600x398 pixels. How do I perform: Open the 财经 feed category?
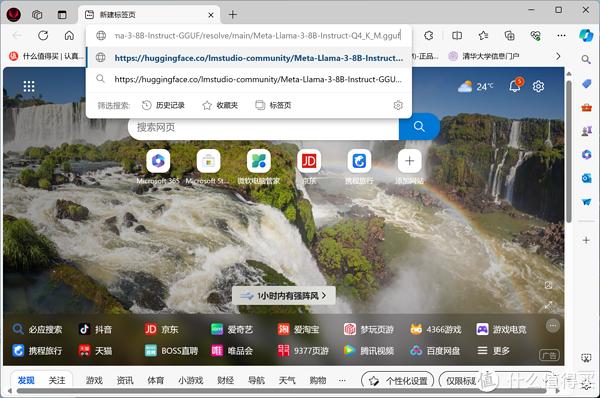click(225, 380)
